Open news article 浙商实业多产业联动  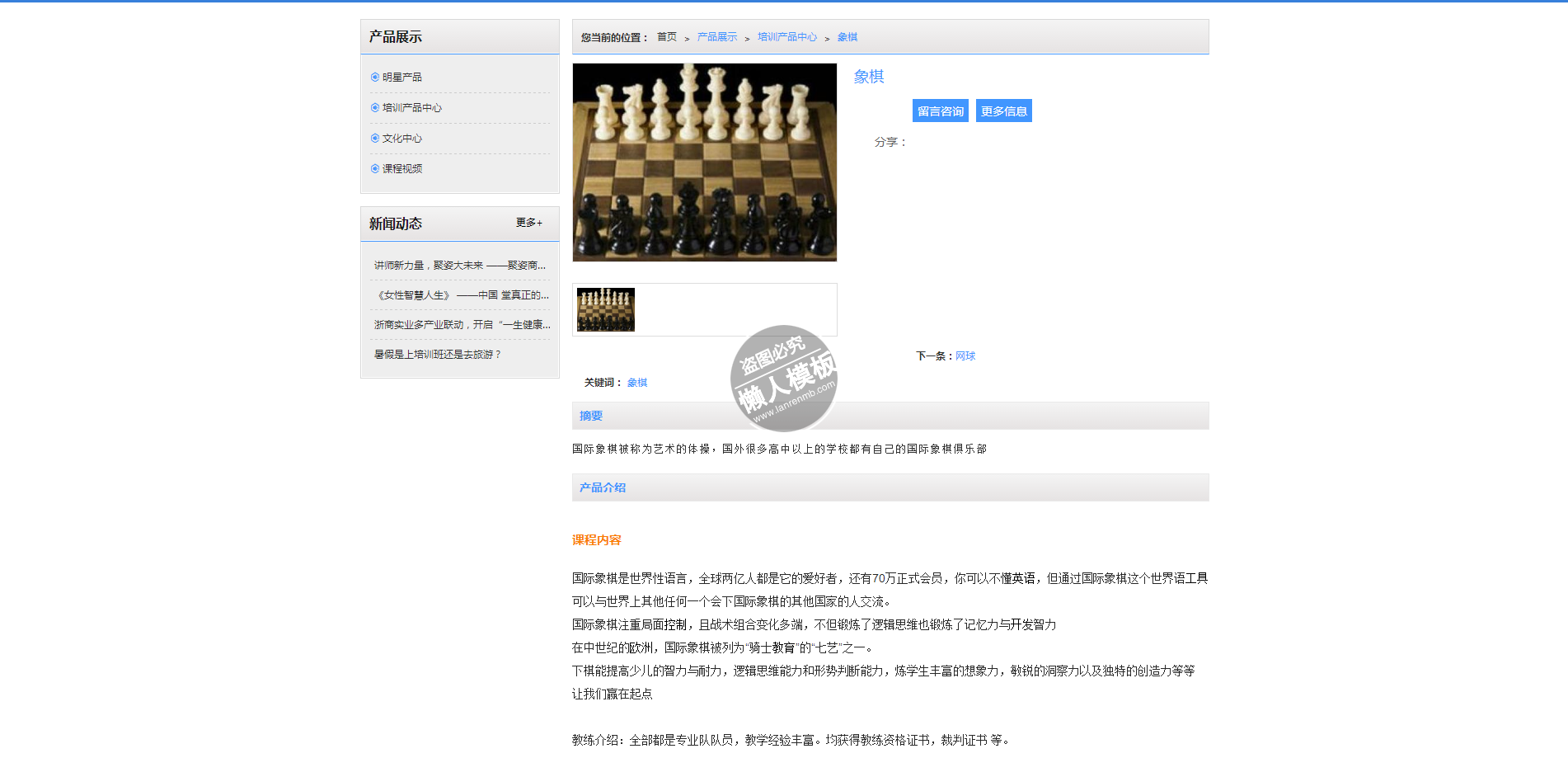tap(462, 325)
